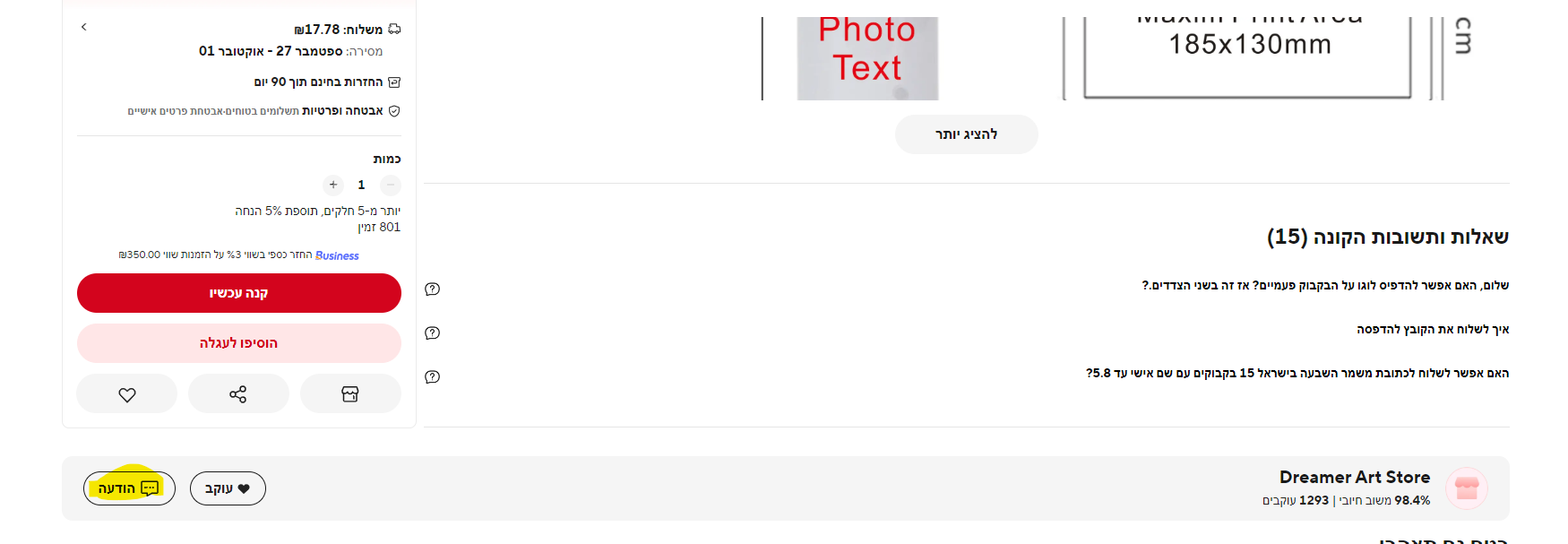The height and width of the screenshot is (544, 1568).
Task: Click the Dreamer Art Store avatar
Action: click(1467, 488)
